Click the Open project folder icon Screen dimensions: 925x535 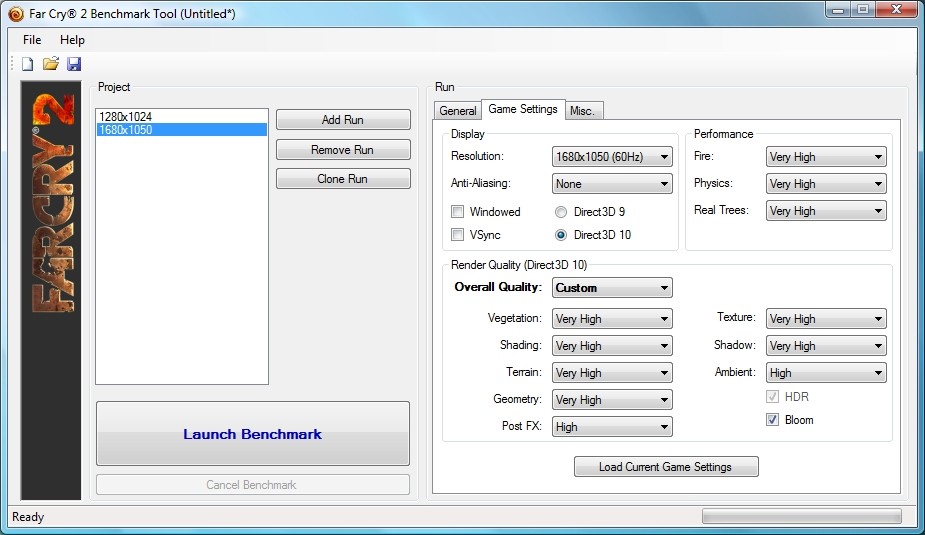point(51,64)
